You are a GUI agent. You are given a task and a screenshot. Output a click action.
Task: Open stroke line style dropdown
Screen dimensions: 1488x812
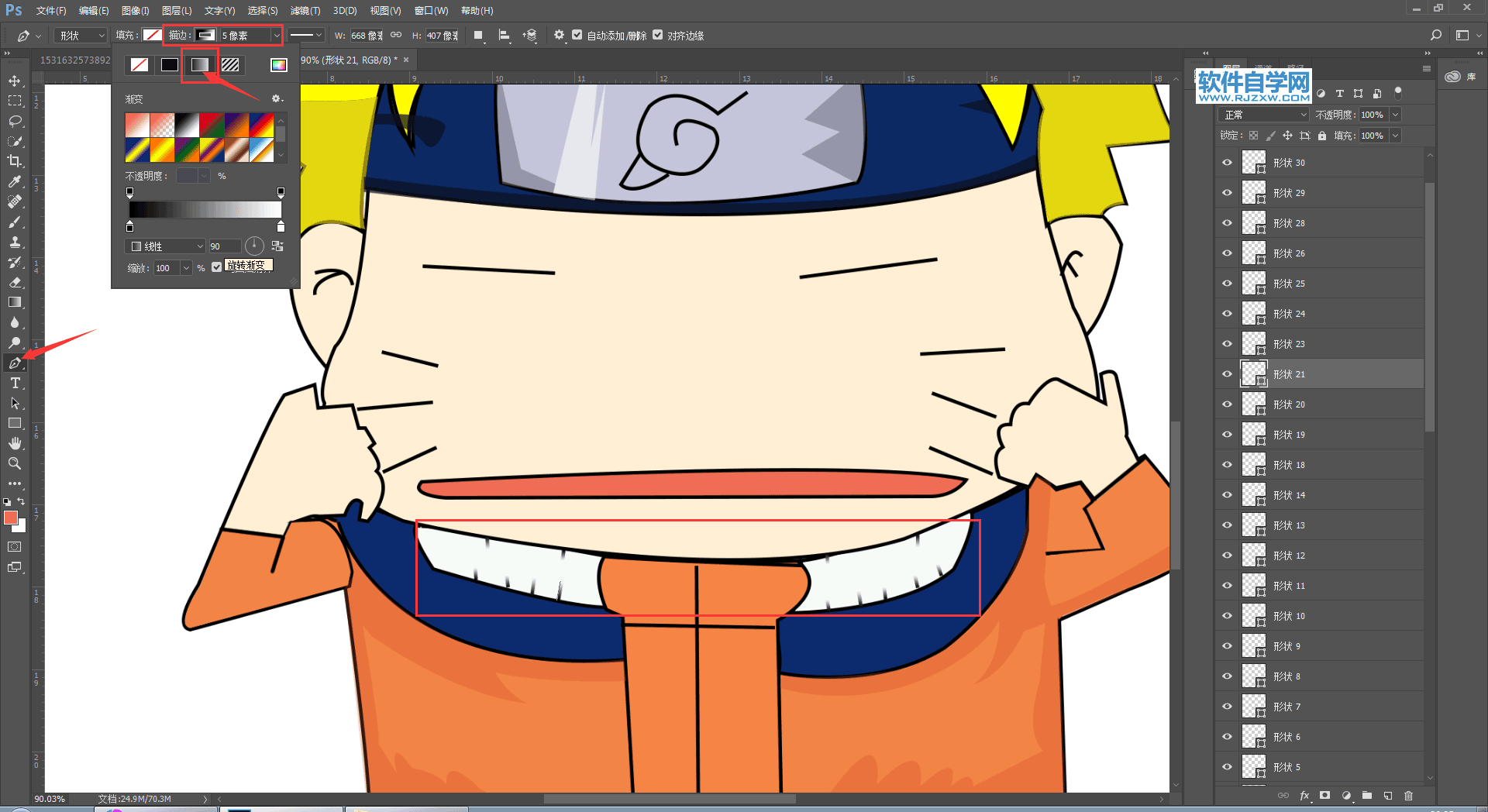306,35
